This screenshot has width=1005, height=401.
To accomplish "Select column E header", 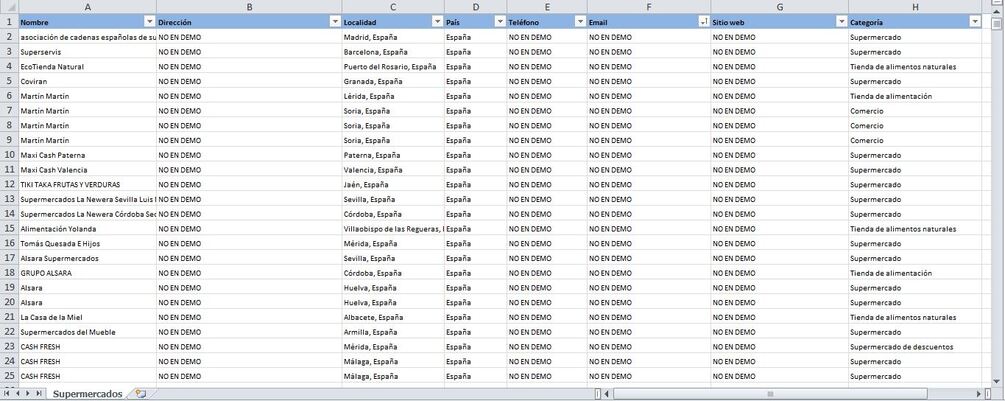I will point(547,6).
